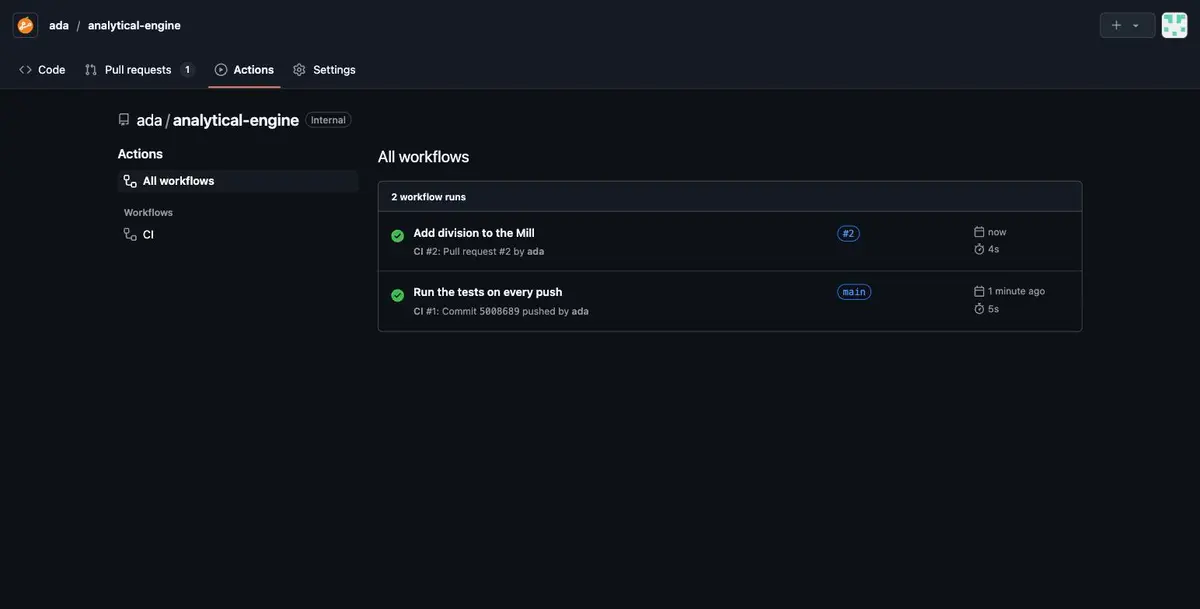This screenshot has width=1200, height=609.
Task: Click commit hash 5008689
Action: pyautogui.click(x=499, y=311)
